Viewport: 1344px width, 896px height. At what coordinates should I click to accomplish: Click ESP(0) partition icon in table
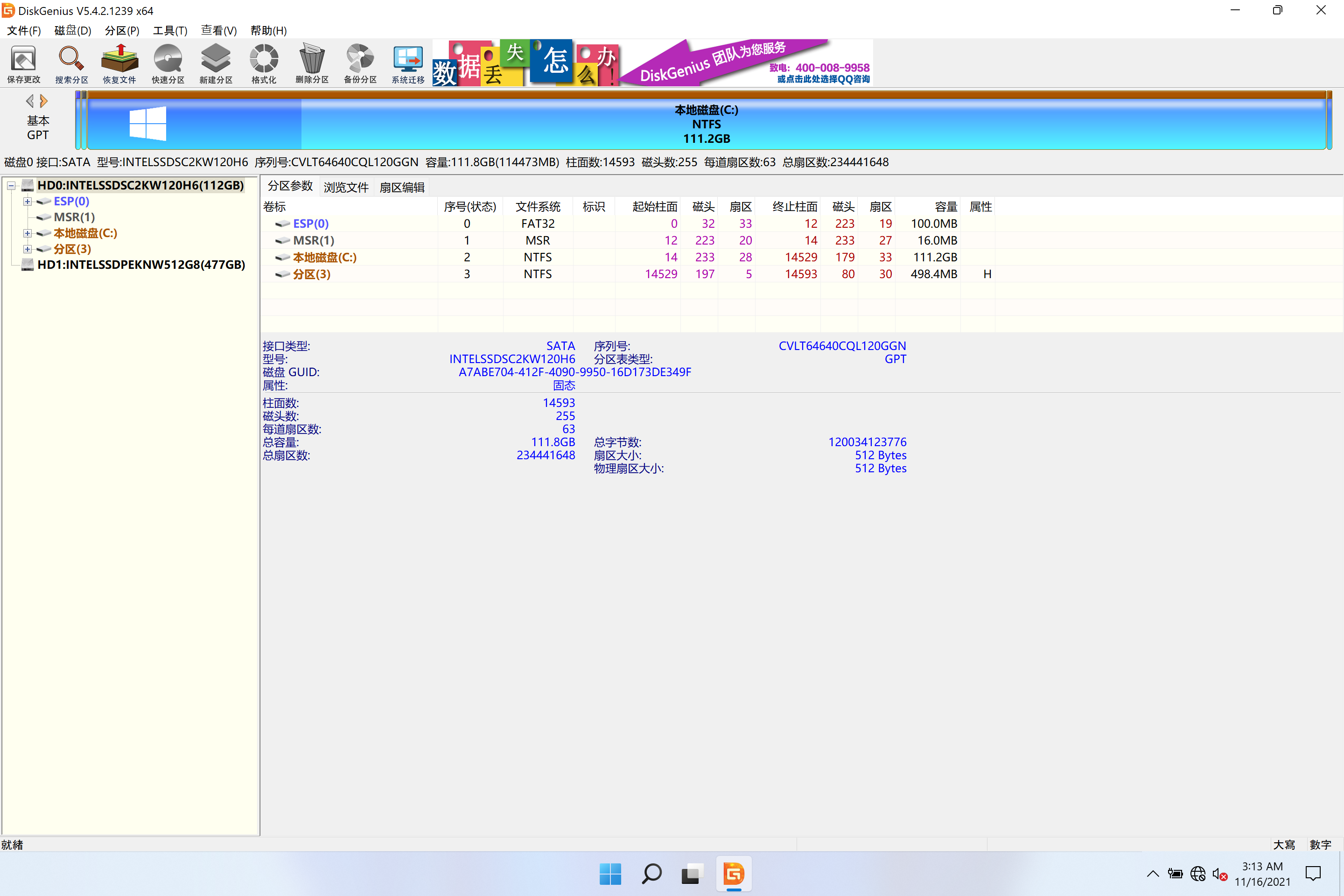coord(282,224)
